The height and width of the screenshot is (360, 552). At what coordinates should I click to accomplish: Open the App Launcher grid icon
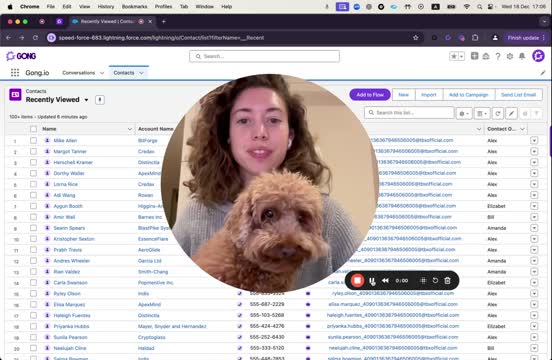pyautogui.click(x=15, y=73)
